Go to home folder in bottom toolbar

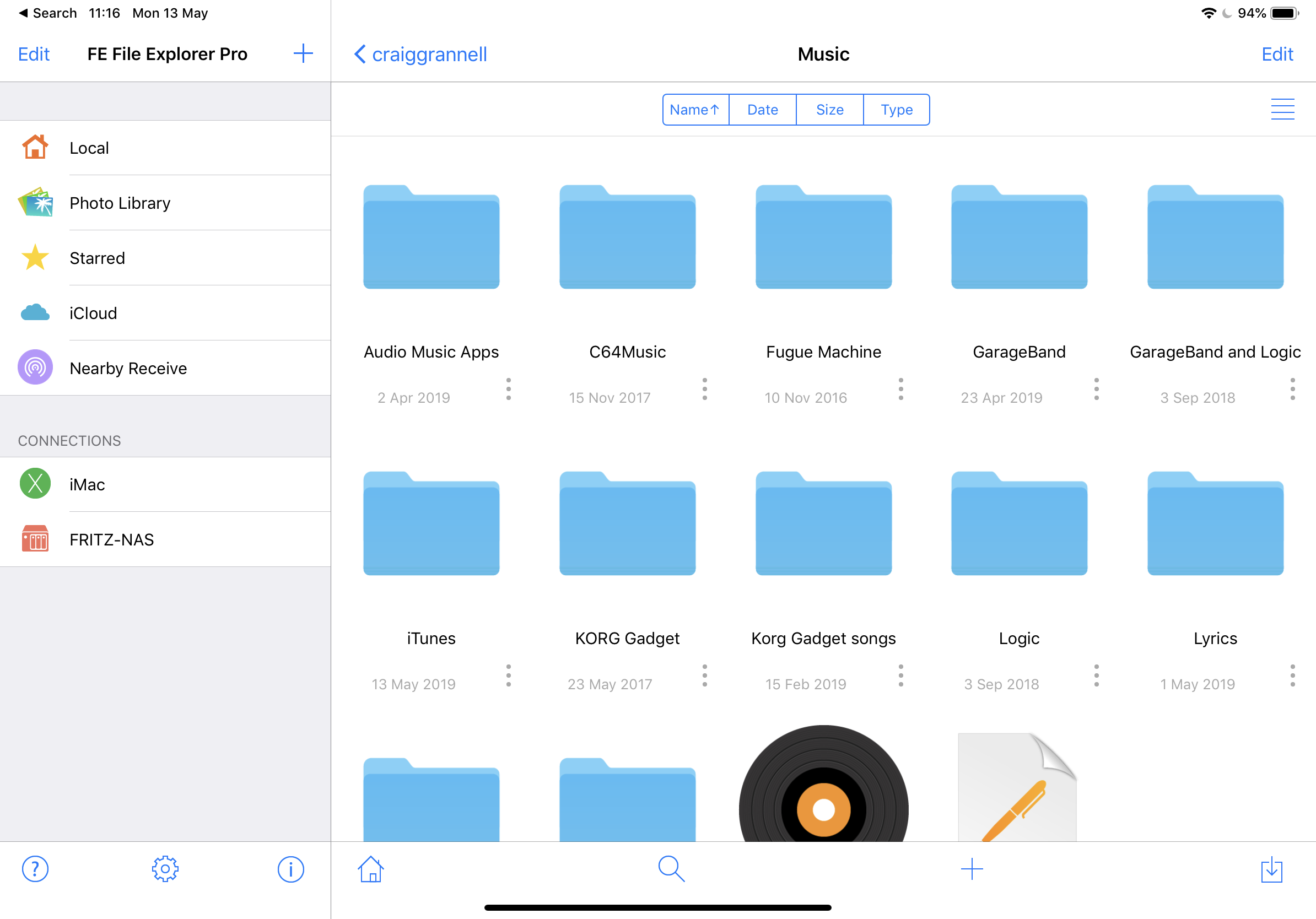click(371, 870)
